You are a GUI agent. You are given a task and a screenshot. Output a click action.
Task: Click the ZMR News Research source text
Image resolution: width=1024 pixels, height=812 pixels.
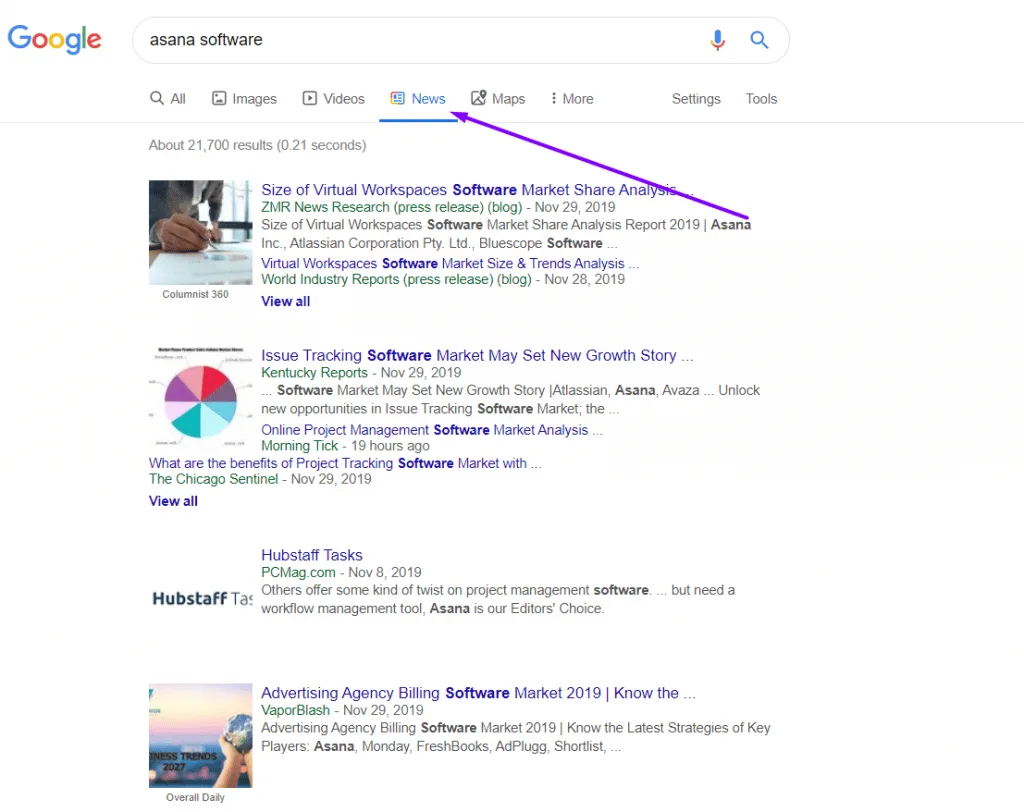tap(392, 207)
